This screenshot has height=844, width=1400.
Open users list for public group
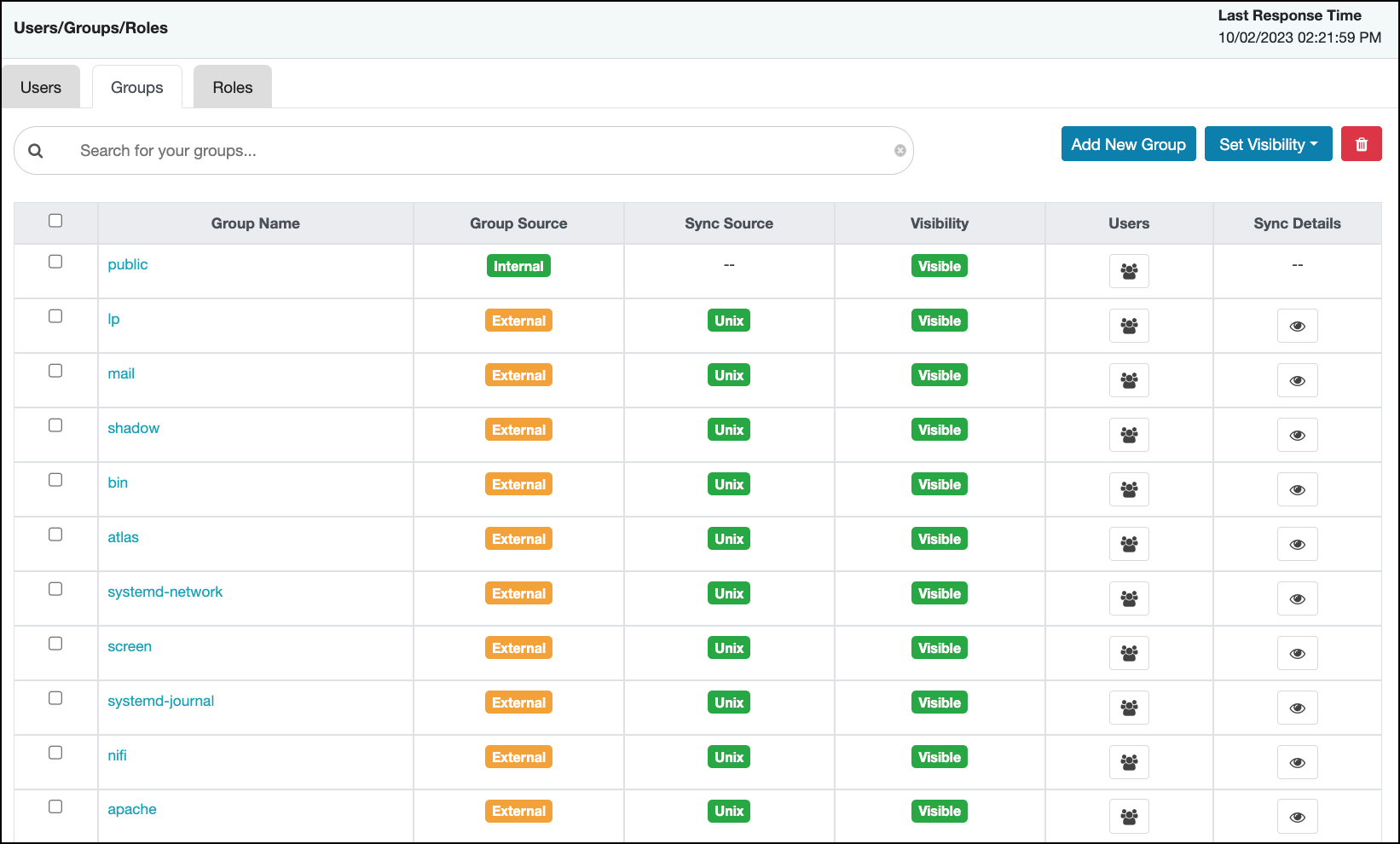1129,271
